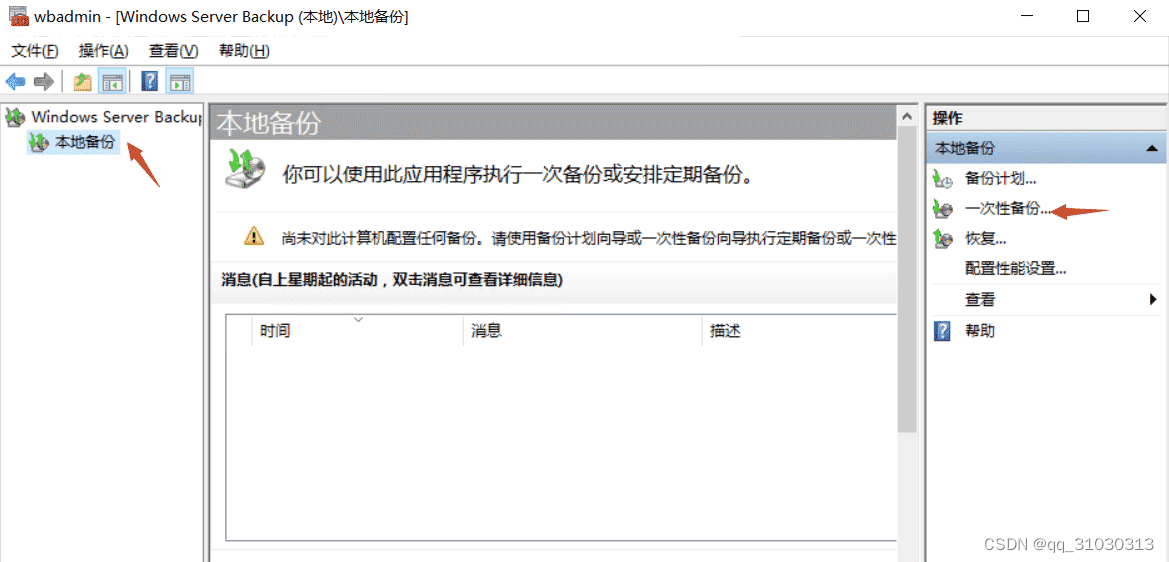Start 一次性备份... wizard
The width and height of the screenshot is (1169, 562).
point(1007,209)
